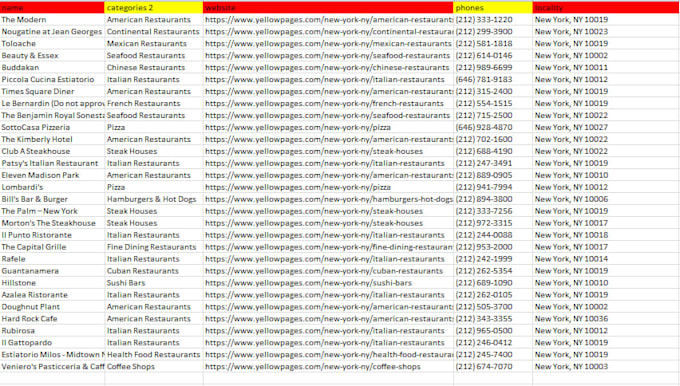The height and width of the screenshot is (386, 680).
Task: Select the 'The Kimberly Hotel' cell
Action: coord(52,139)
